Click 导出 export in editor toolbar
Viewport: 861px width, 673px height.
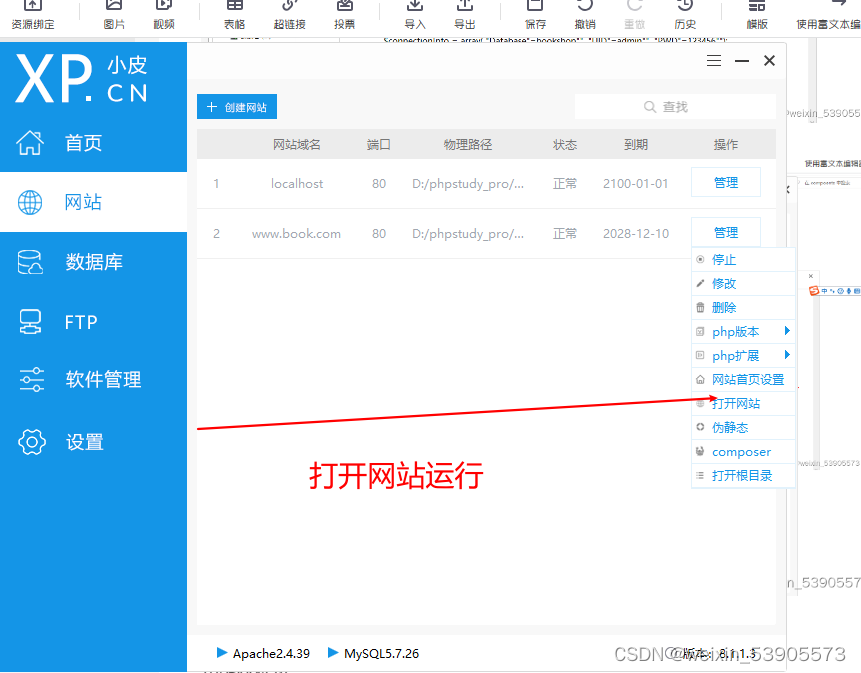click(x=465, y=15)
